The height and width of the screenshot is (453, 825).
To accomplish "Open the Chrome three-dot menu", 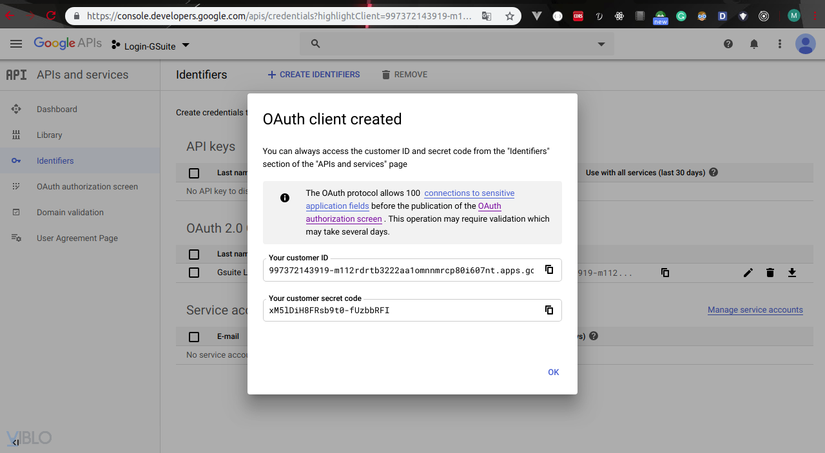I will pos(817,16).
